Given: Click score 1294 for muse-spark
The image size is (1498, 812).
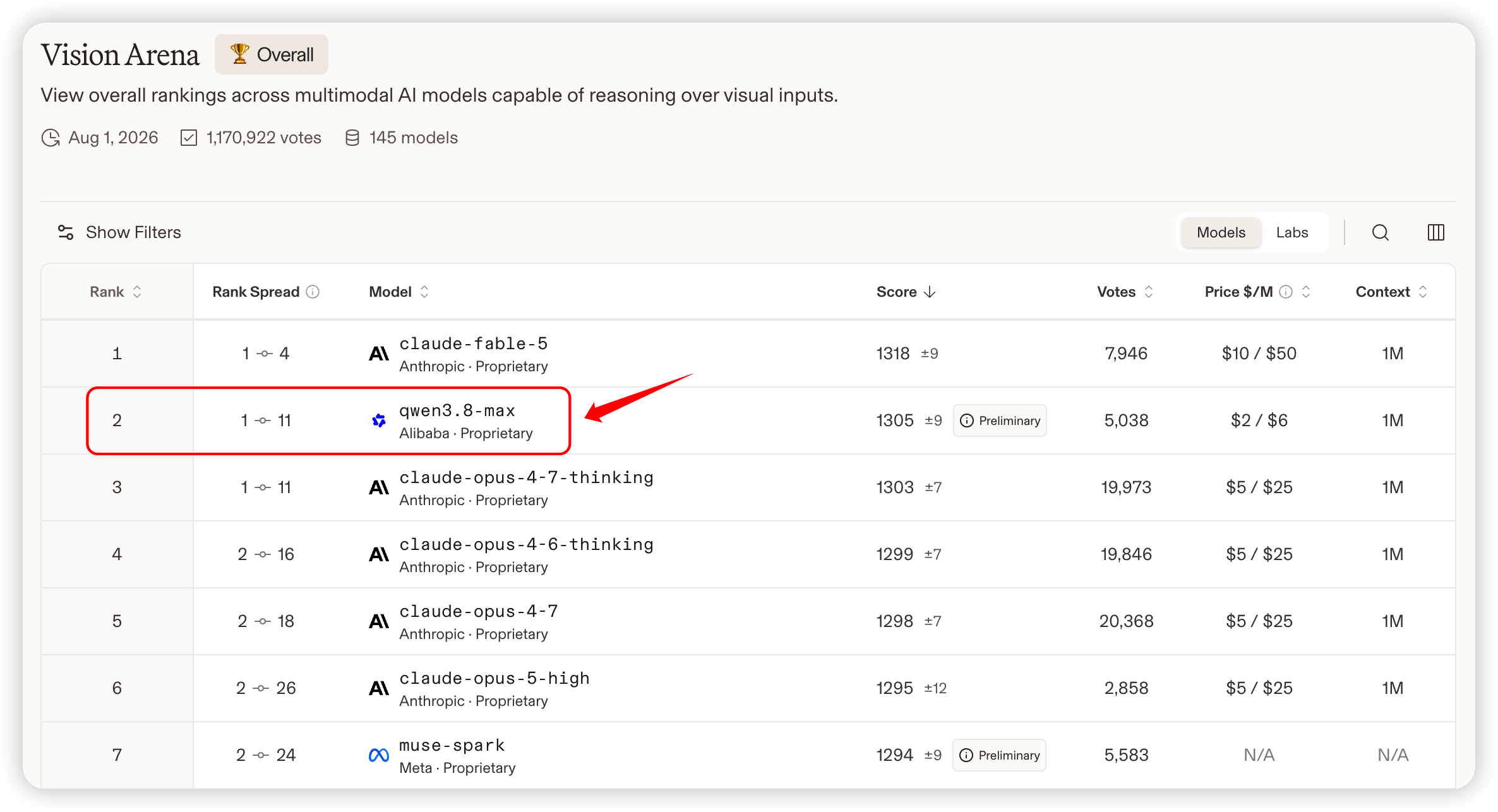Looking at the screenshot, I should point(895,755).
